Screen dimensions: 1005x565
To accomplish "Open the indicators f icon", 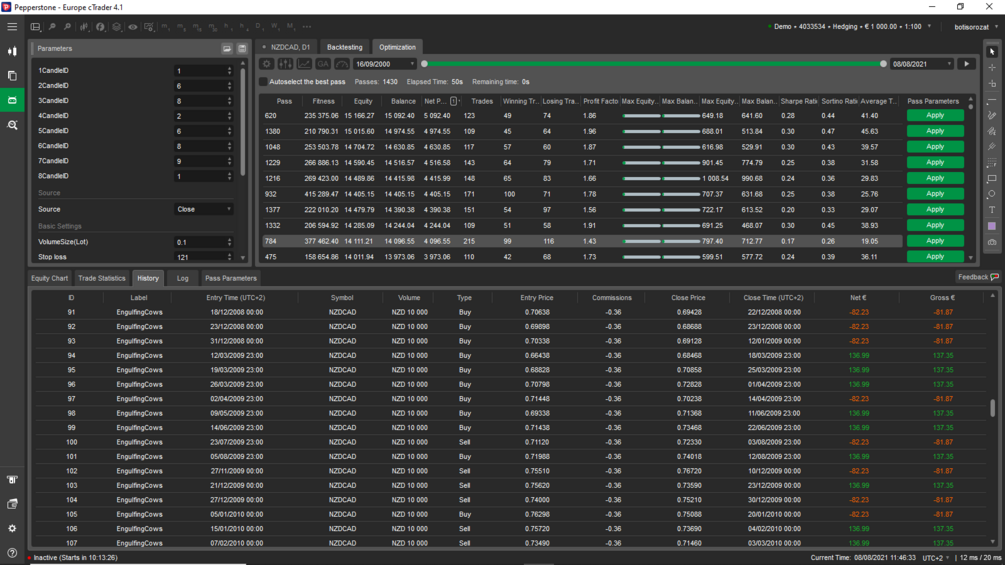I will click(101, 27).
